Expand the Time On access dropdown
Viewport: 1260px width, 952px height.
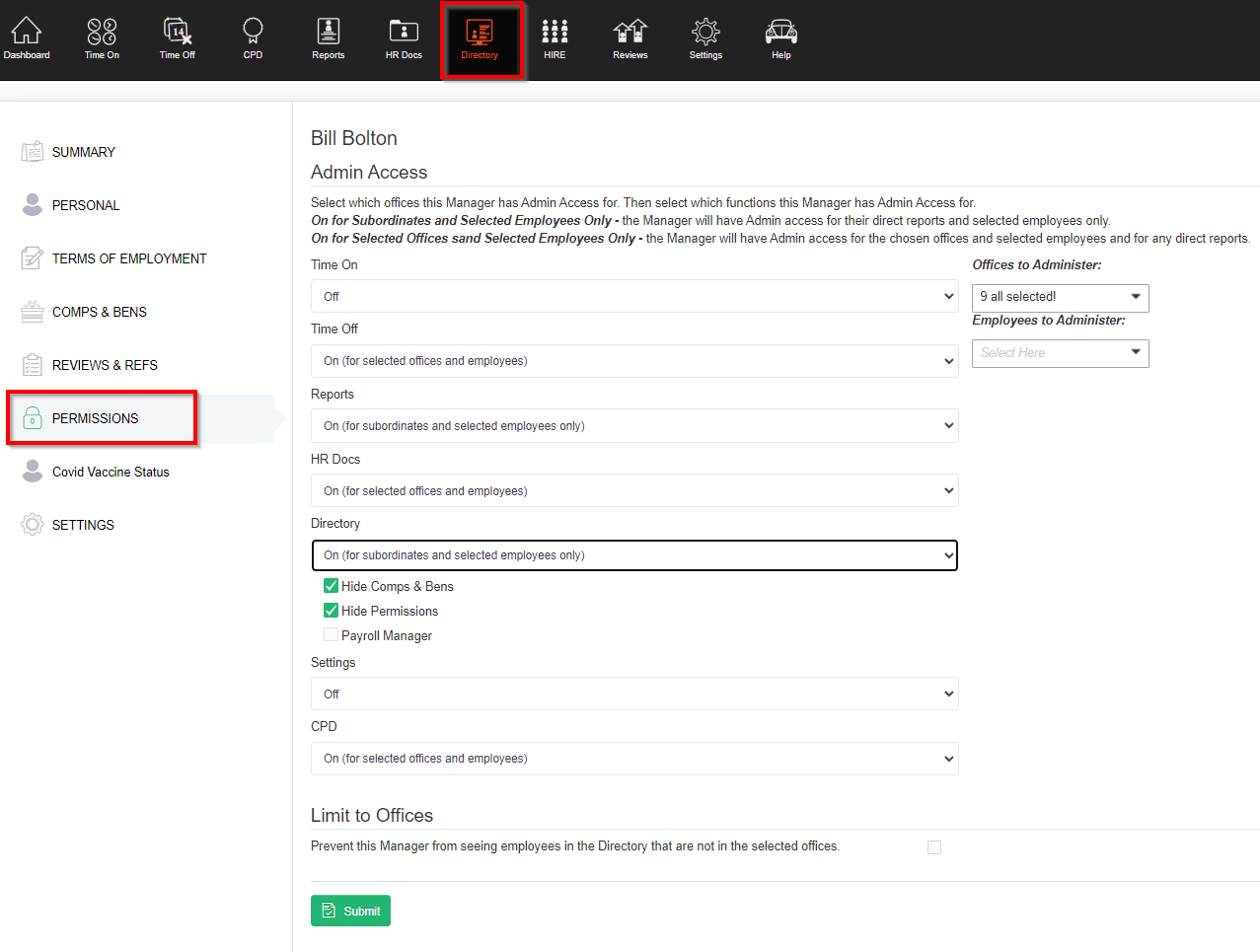[633, 296]
